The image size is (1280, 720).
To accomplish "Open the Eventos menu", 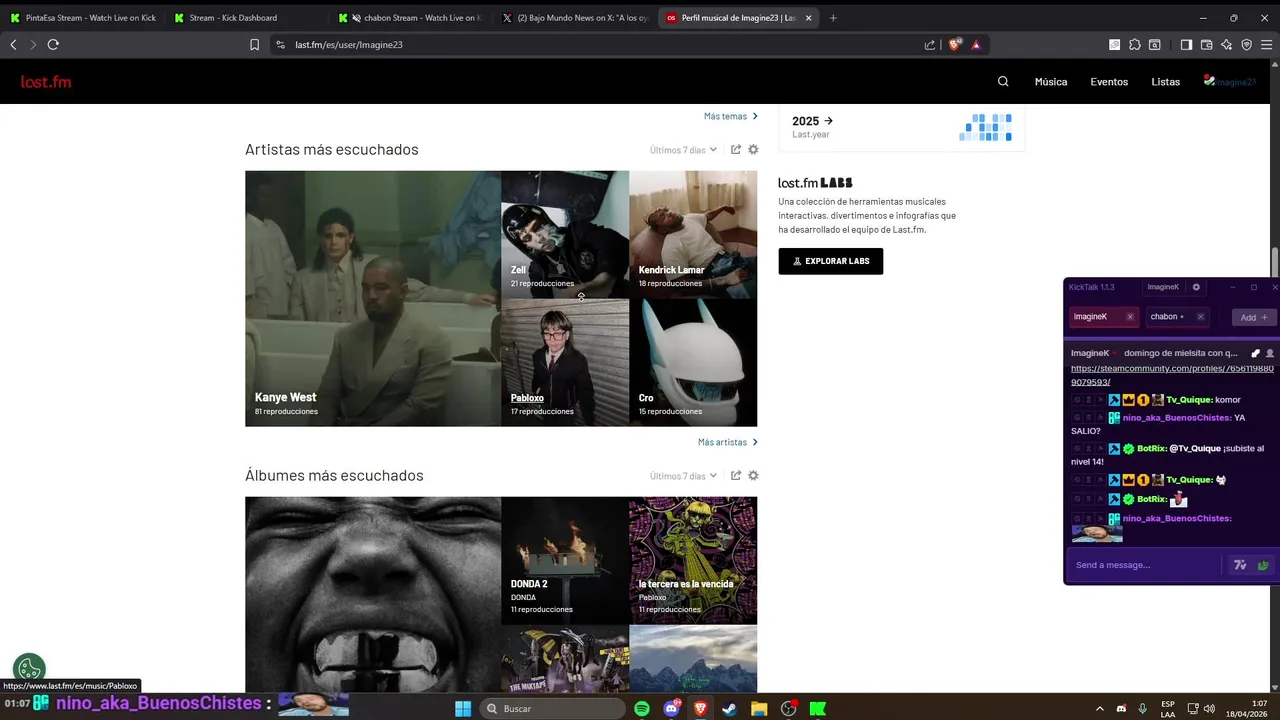I will coord(1109,82).
